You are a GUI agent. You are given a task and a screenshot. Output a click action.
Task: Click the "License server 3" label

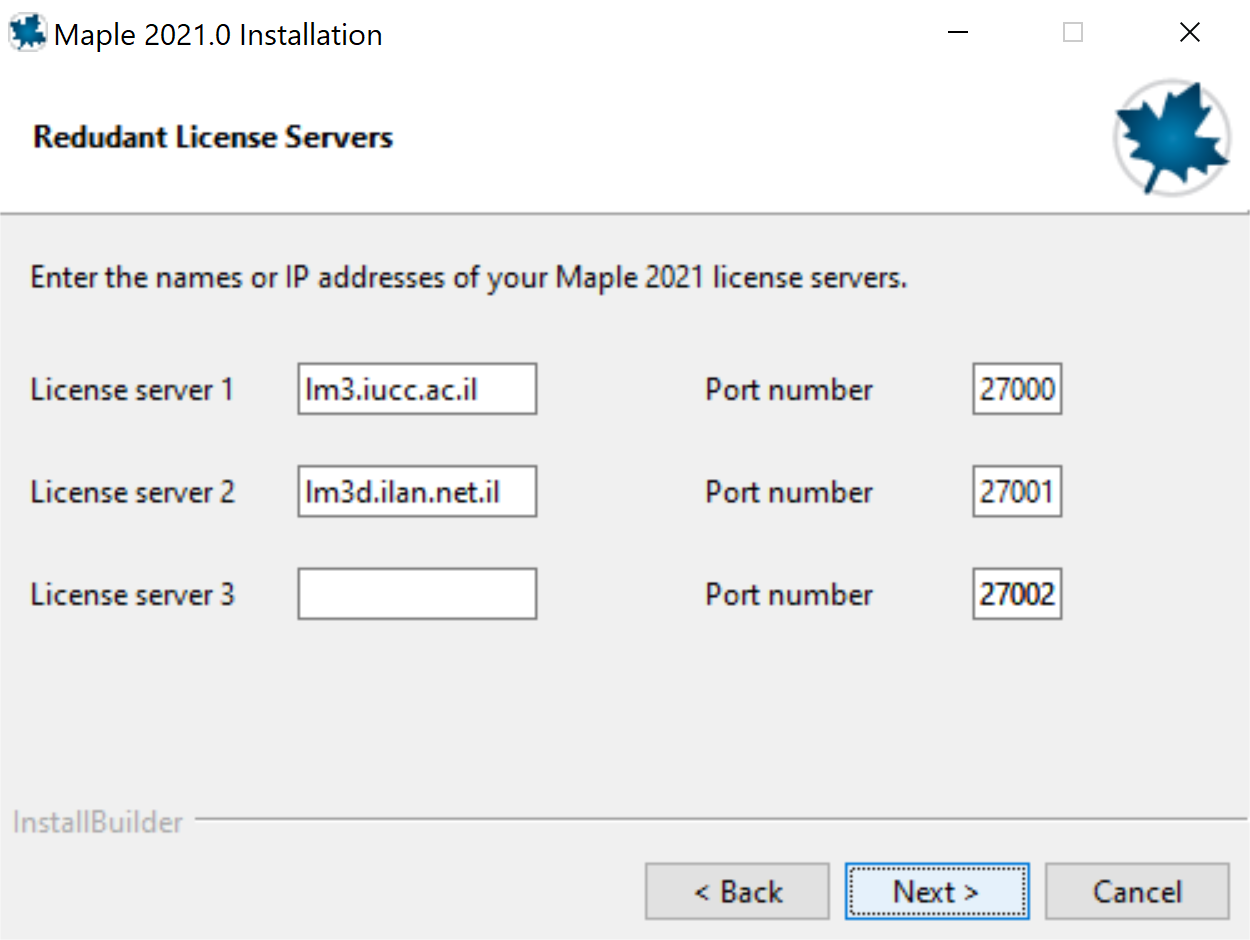click(133, 595)
